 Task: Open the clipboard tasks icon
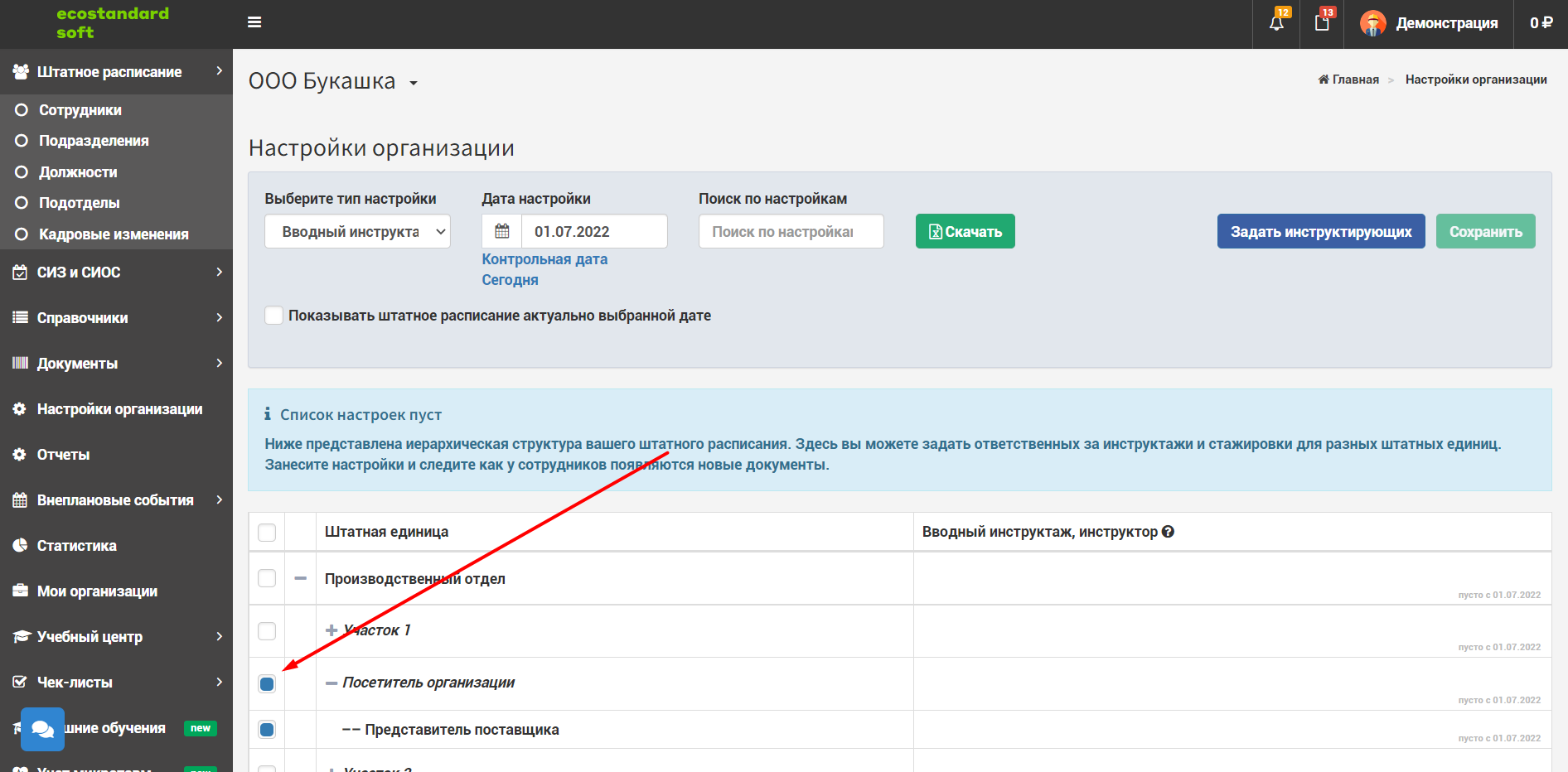(x=1322, y=23)
